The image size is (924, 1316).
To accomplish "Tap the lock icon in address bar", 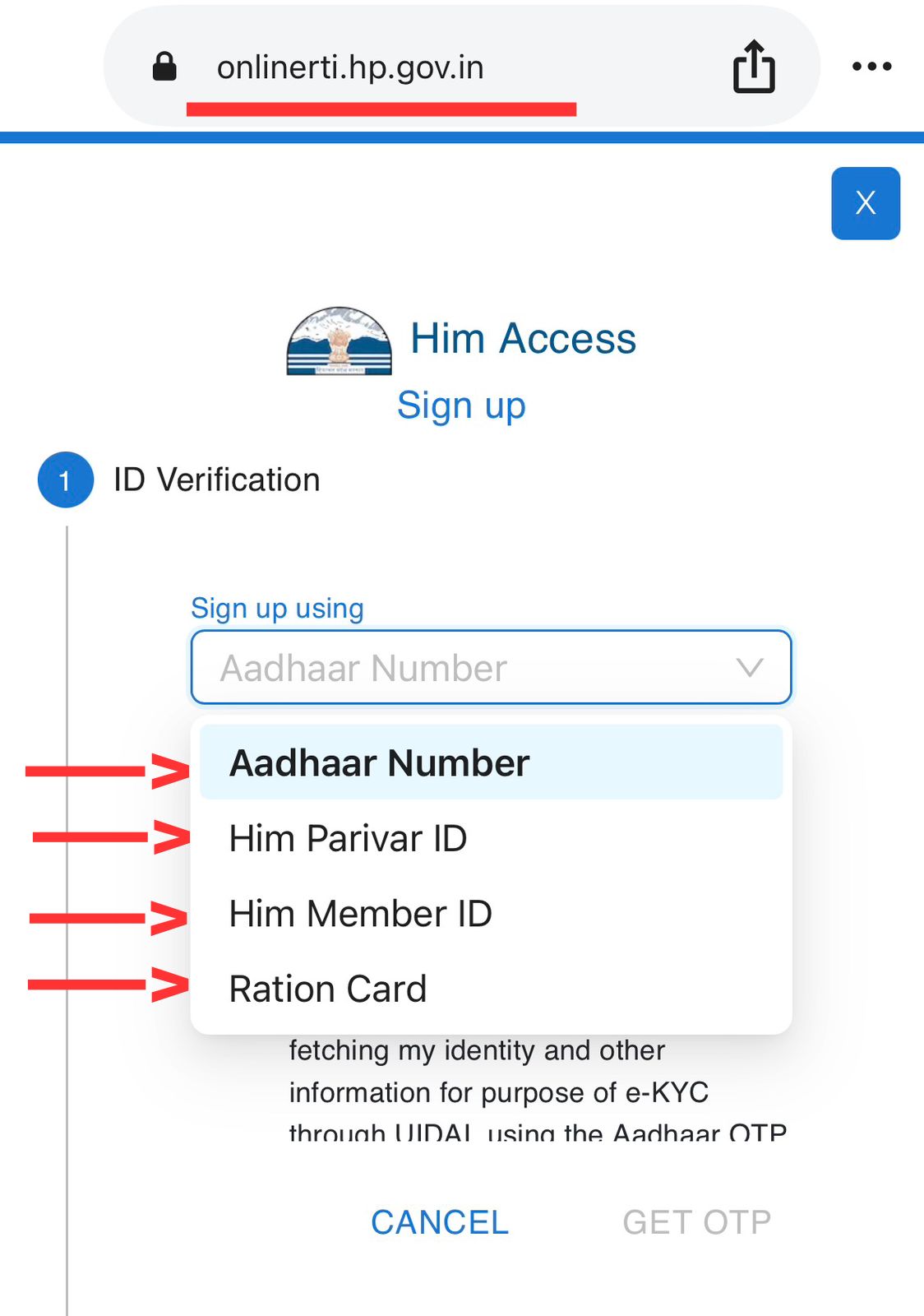I will (x=164, y=67).
